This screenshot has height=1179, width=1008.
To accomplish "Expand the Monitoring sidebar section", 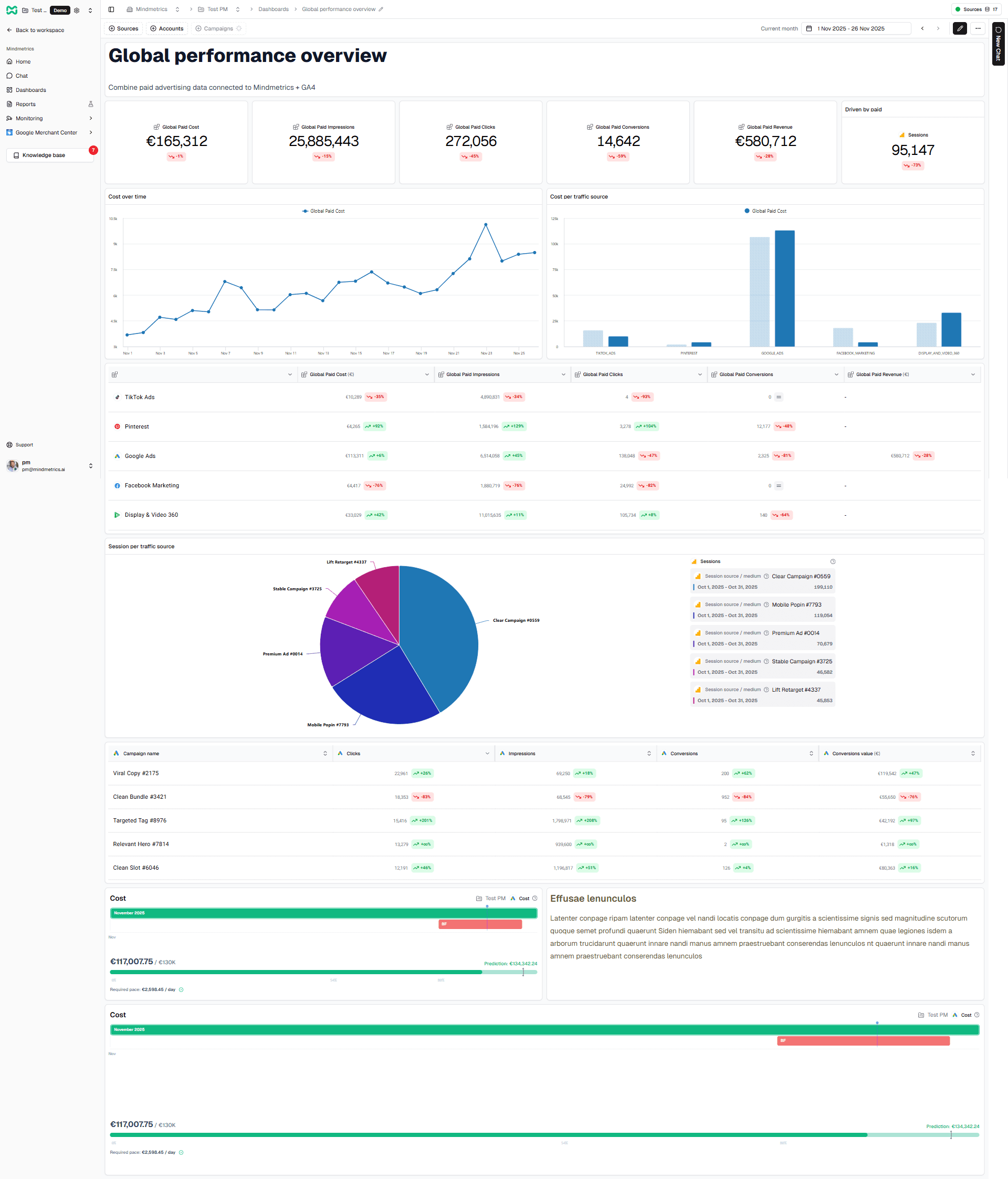I will [90, 118].
